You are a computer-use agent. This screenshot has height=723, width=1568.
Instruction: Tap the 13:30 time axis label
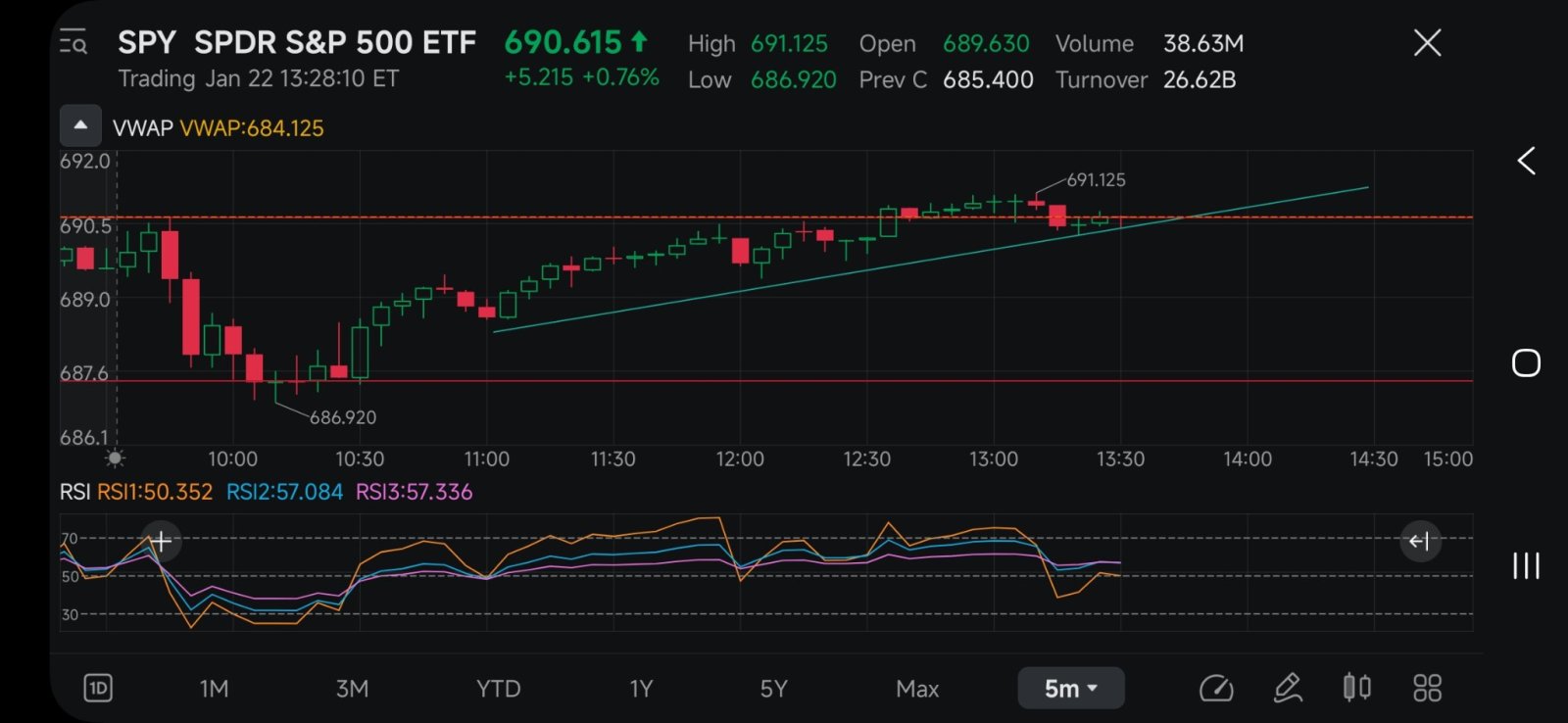click(1120, 458)
